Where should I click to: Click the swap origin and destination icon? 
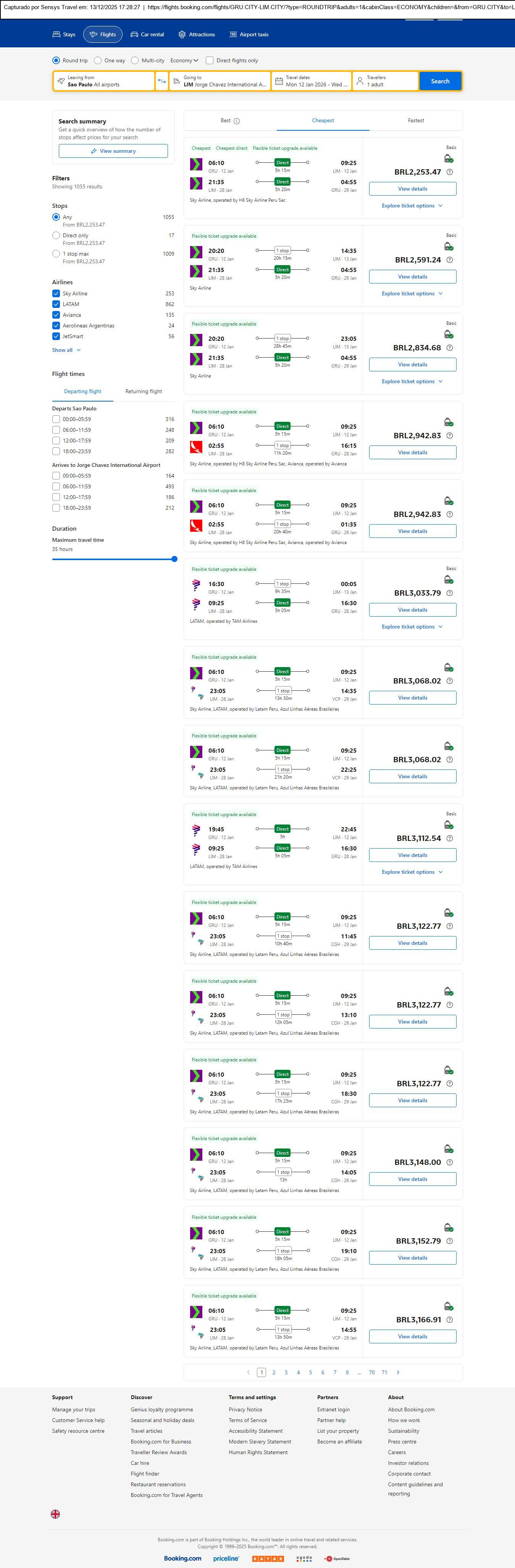(x=162, y=81)
